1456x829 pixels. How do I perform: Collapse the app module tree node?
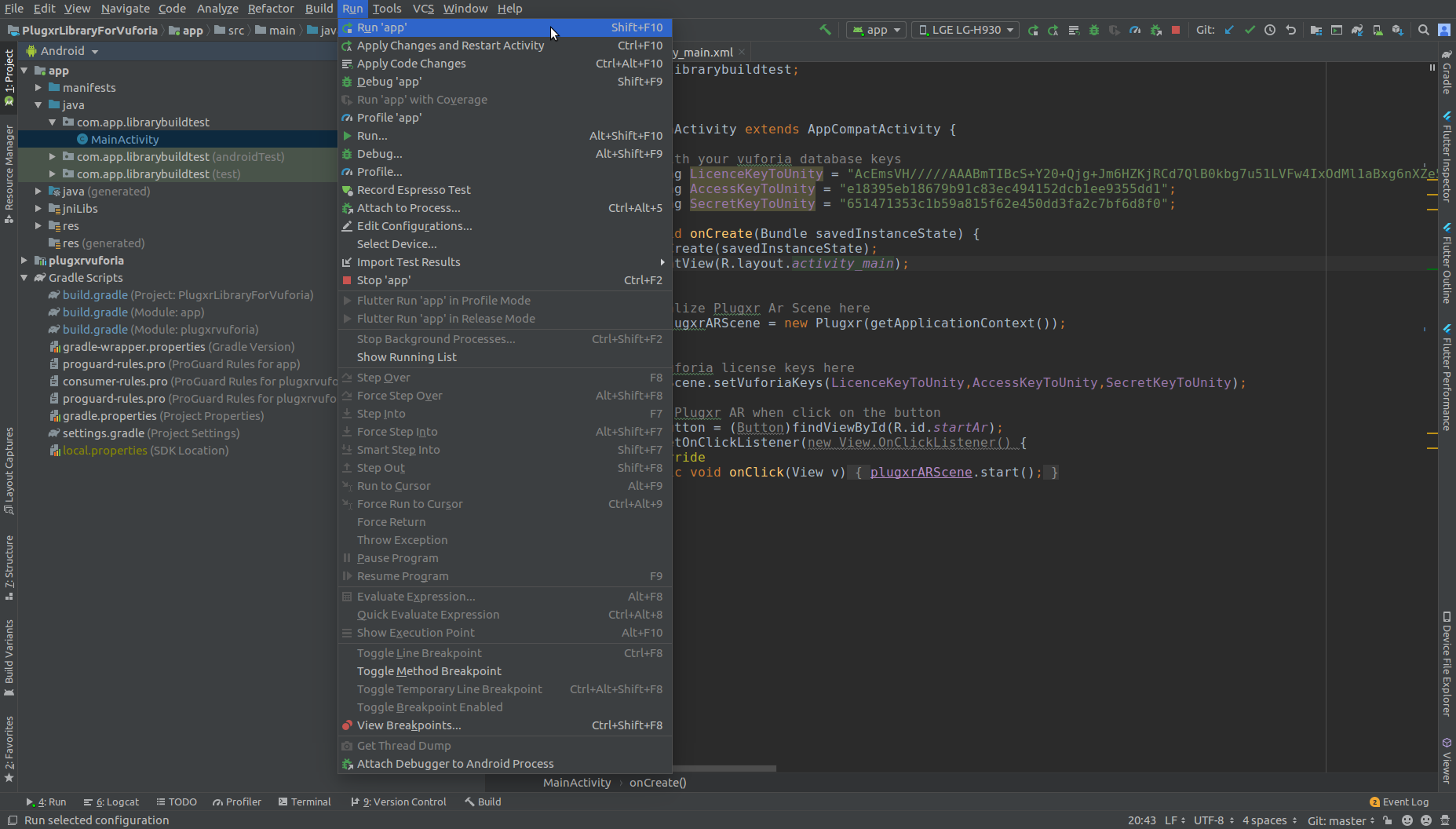click(24, 71)
